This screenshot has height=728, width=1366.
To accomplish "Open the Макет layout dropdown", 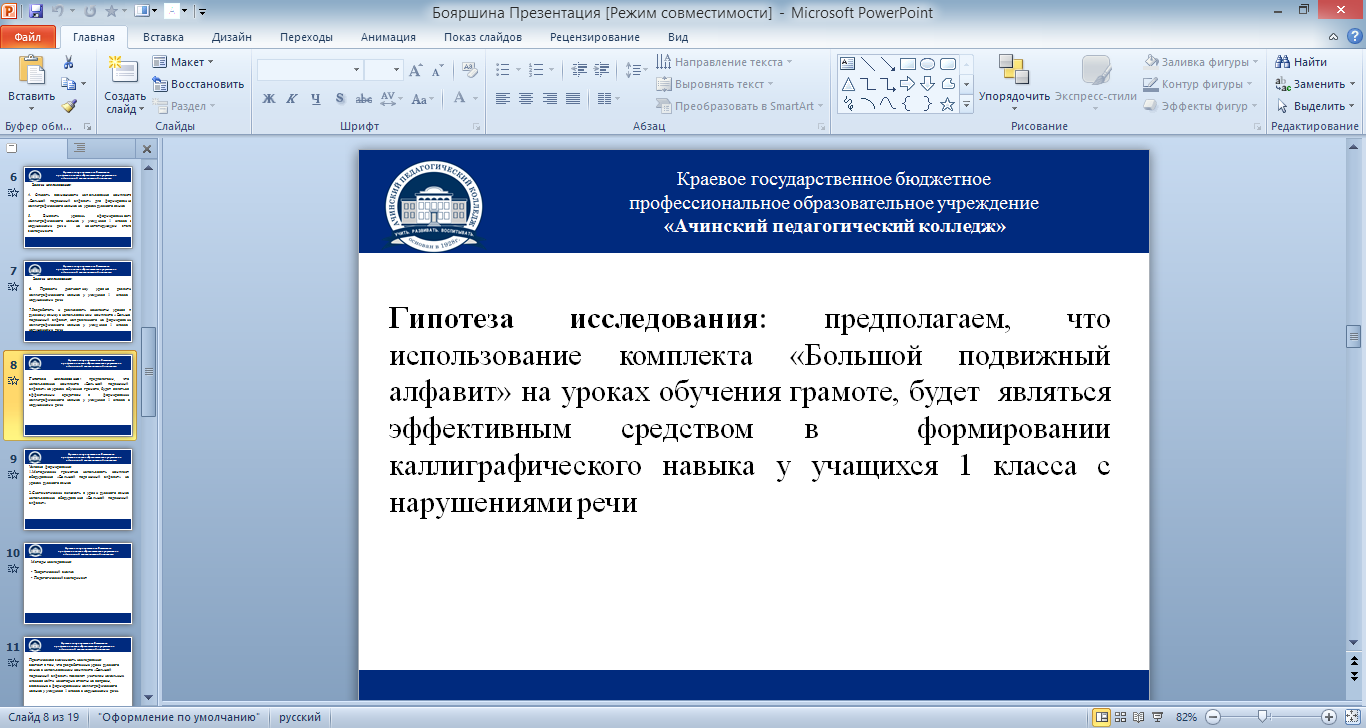I will [x=184, y=62].
